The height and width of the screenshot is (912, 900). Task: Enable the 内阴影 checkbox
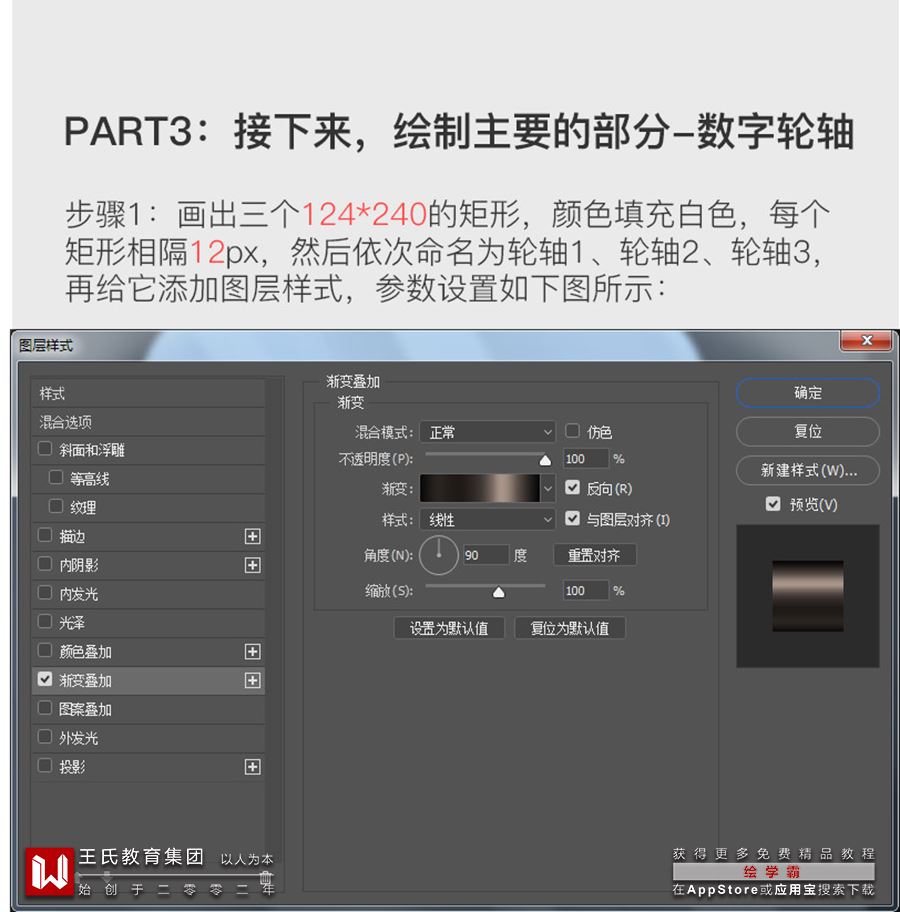45,563
